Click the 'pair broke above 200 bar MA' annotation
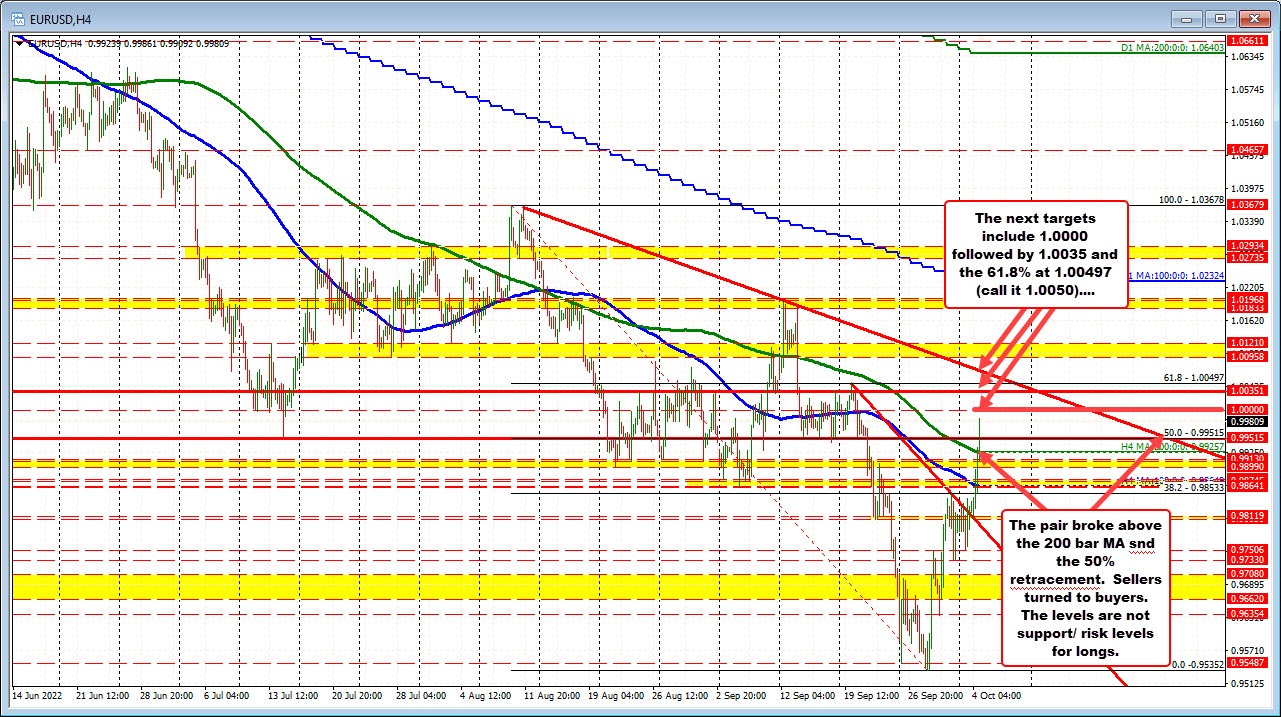The image size is (1281, 717). point(1086,590)
